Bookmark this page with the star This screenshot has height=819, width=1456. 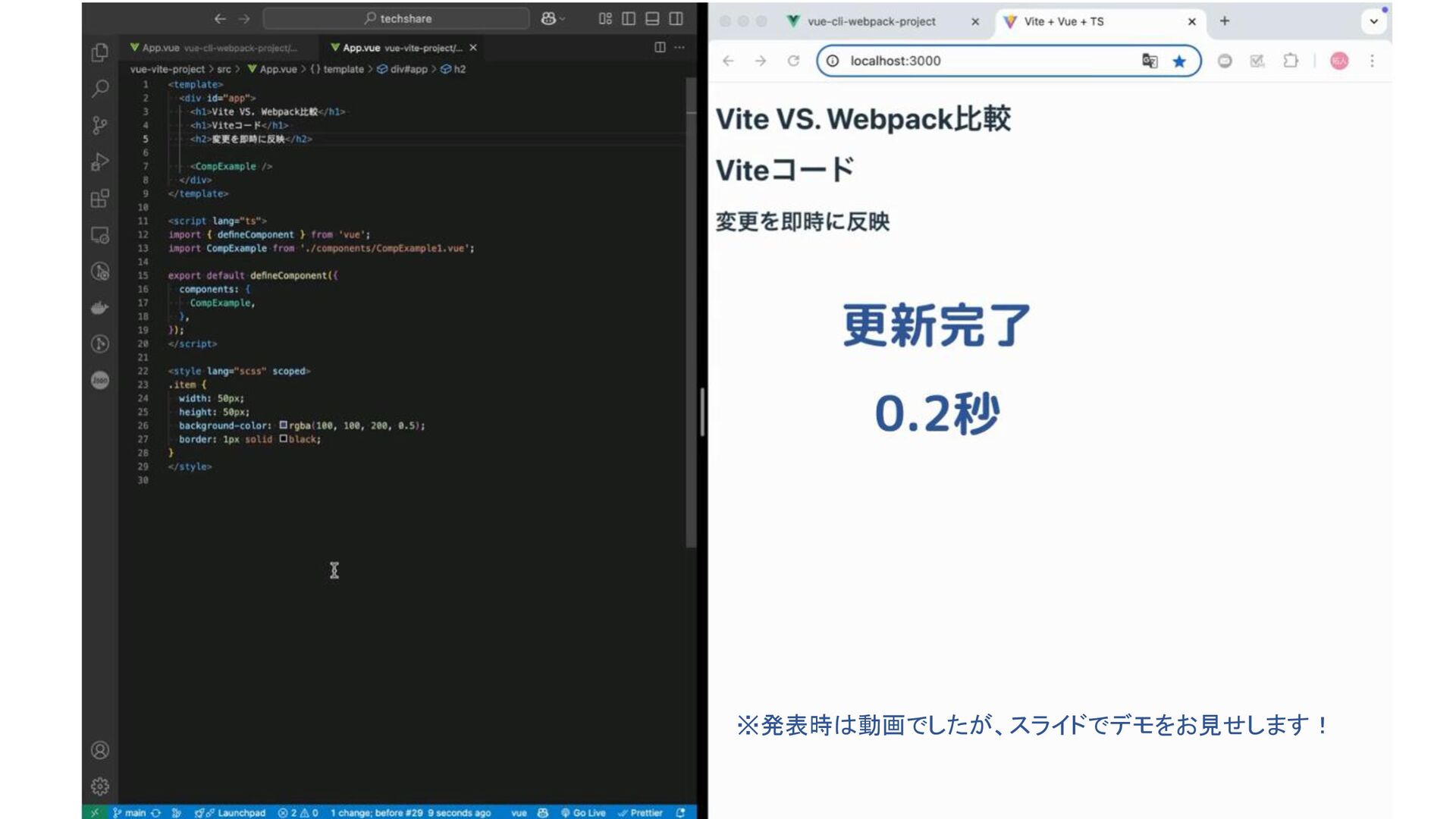click(x=1179, y=61)
